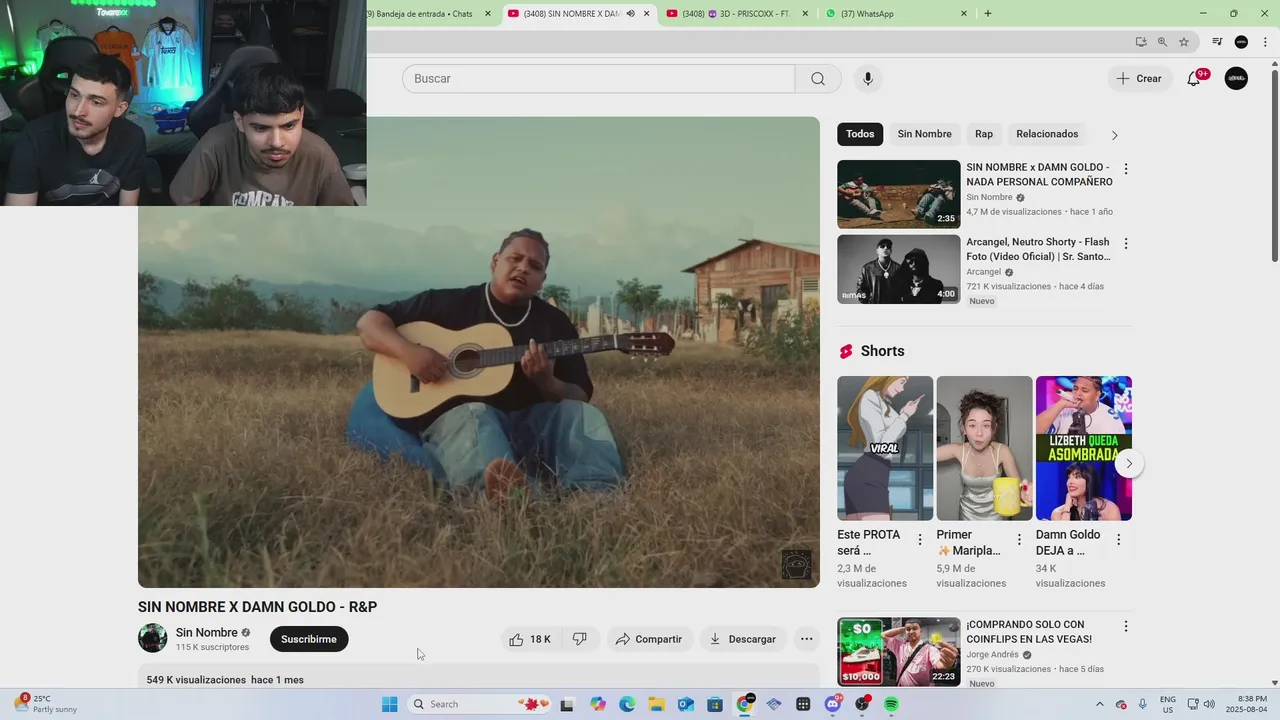Click the Descargar button
1280x720 pixels.
click(x=743, y=639)
